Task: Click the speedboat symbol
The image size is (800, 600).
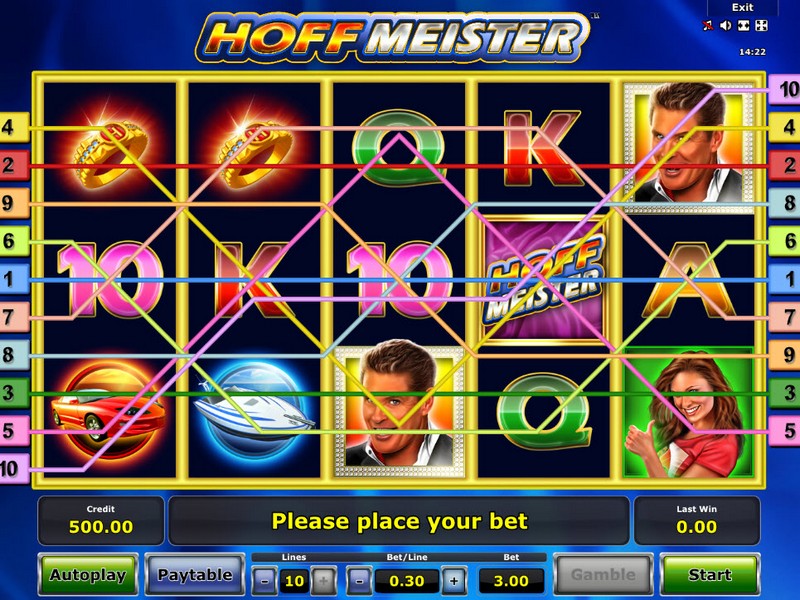Action: click(254, 408)
